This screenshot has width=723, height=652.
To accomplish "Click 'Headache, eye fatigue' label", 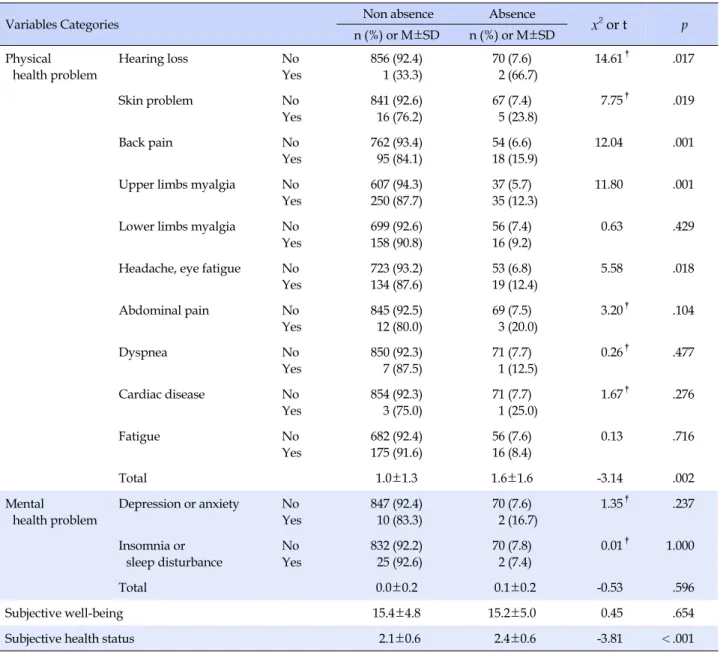I will pyautogui.click(x=179, y=268).
